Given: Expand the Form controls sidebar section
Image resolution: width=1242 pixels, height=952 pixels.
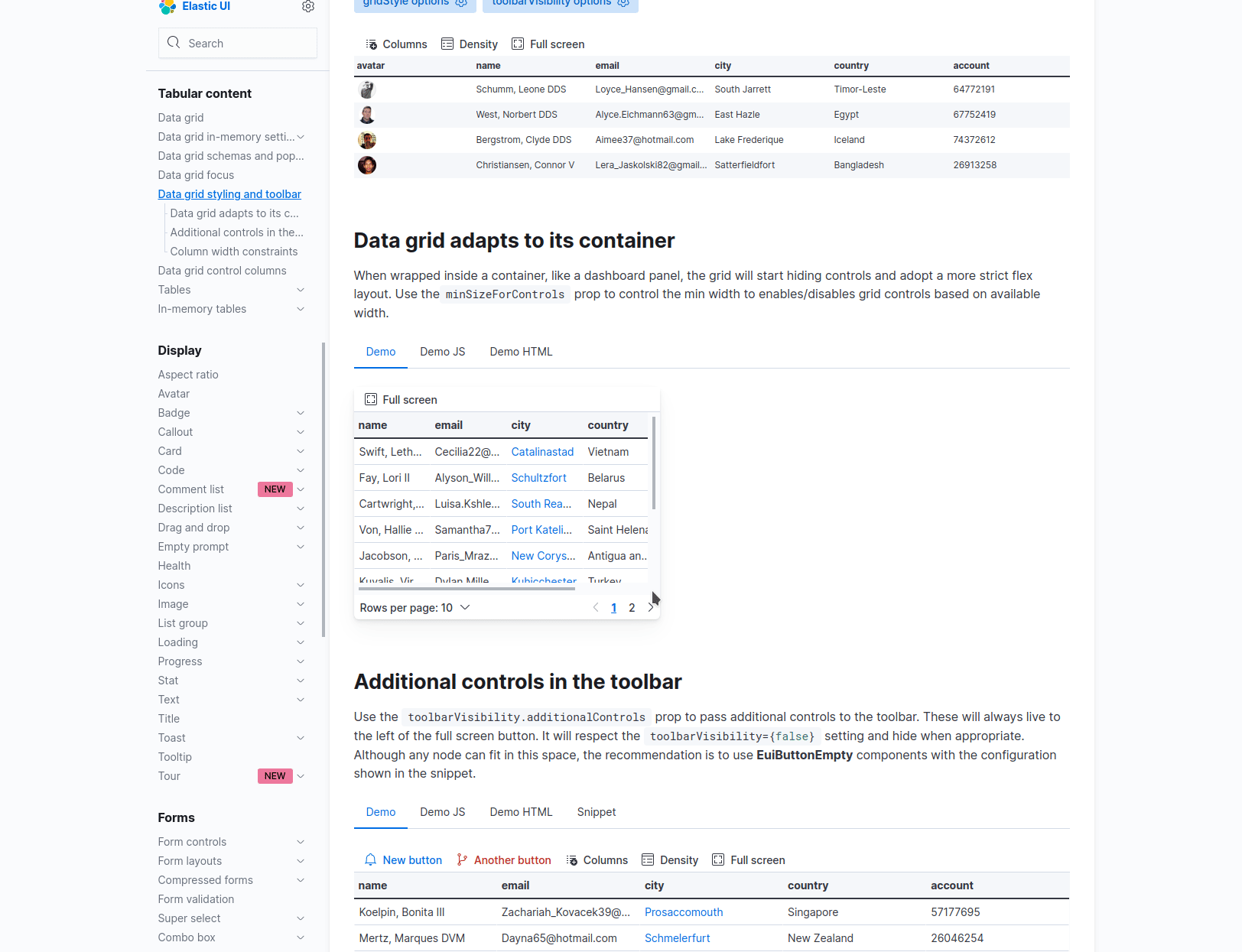Looking at the screenshot, I should pyautogui.click(x=301, y=842).
